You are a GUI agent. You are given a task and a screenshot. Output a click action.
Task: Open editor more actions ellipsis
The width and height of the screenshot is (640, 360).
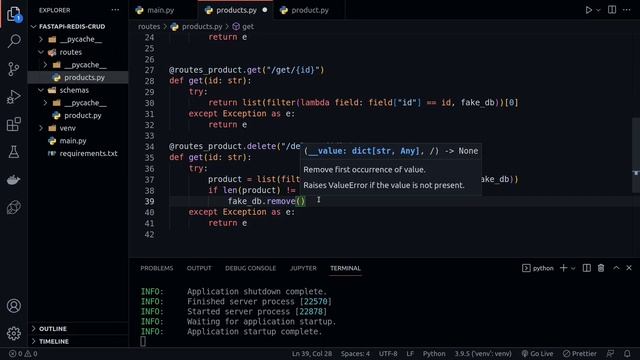[x=627, y=10]
